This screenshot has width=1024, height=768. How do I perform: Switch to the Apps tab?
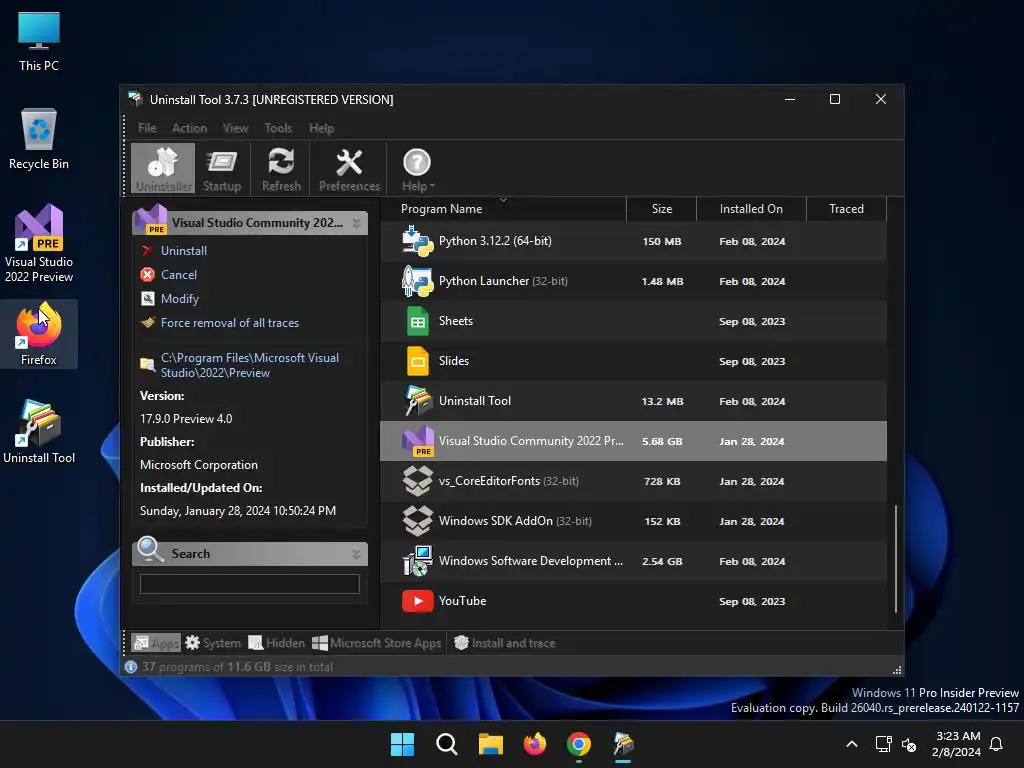click(x=156, y=643)
